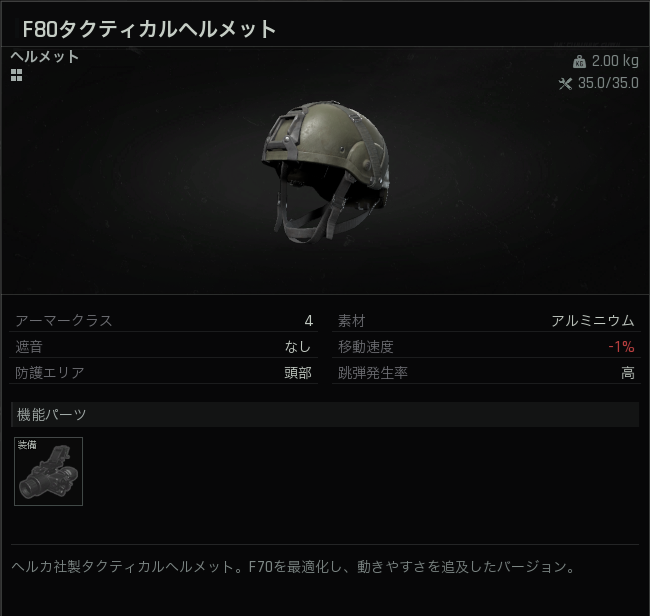Click the weight KG icon

point(580,62)
